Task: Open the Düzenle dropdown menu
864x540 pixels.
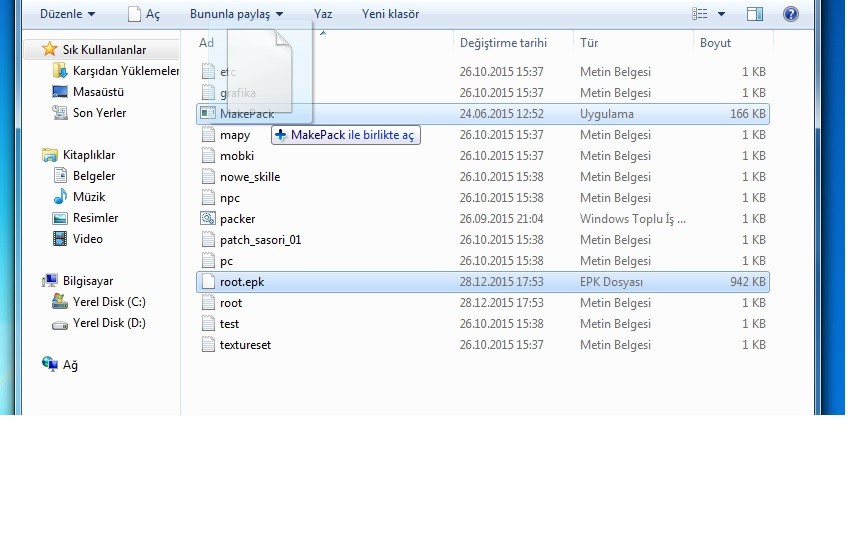Action: 67,14
